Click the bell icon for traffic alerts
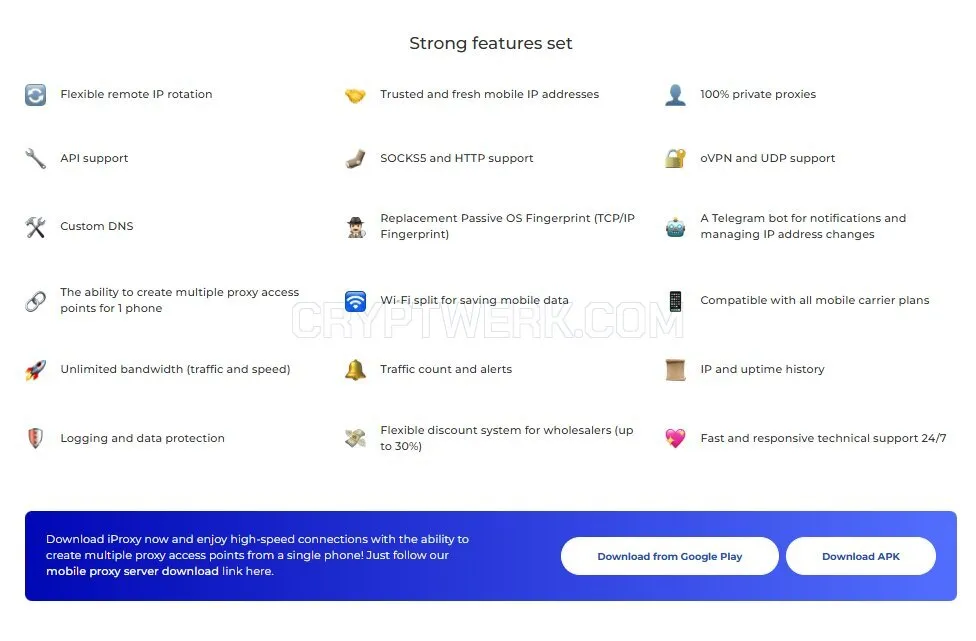 [x=355, y=370]
